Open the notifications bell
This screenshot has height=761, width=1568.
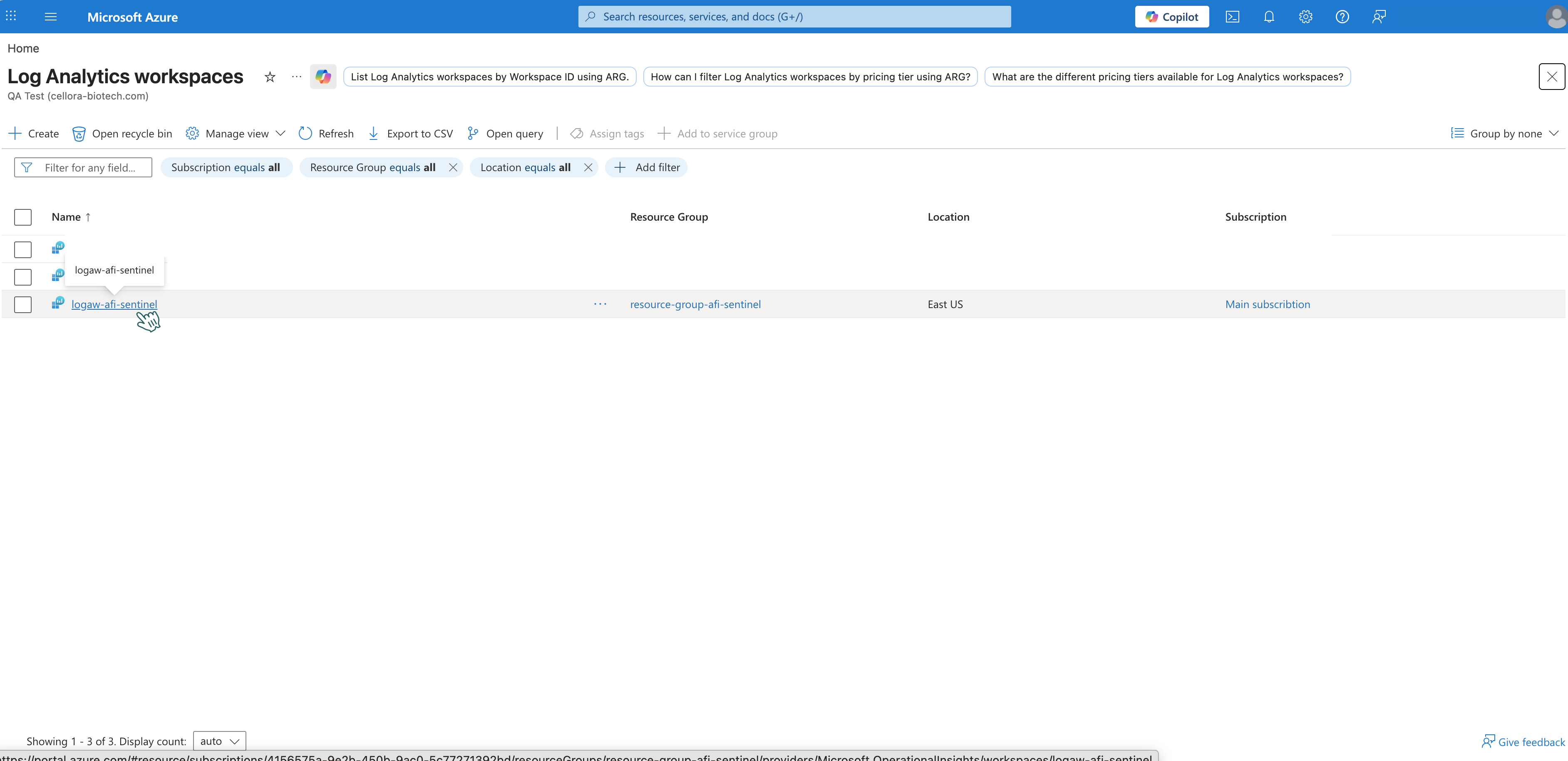[x=1268, y=17]
